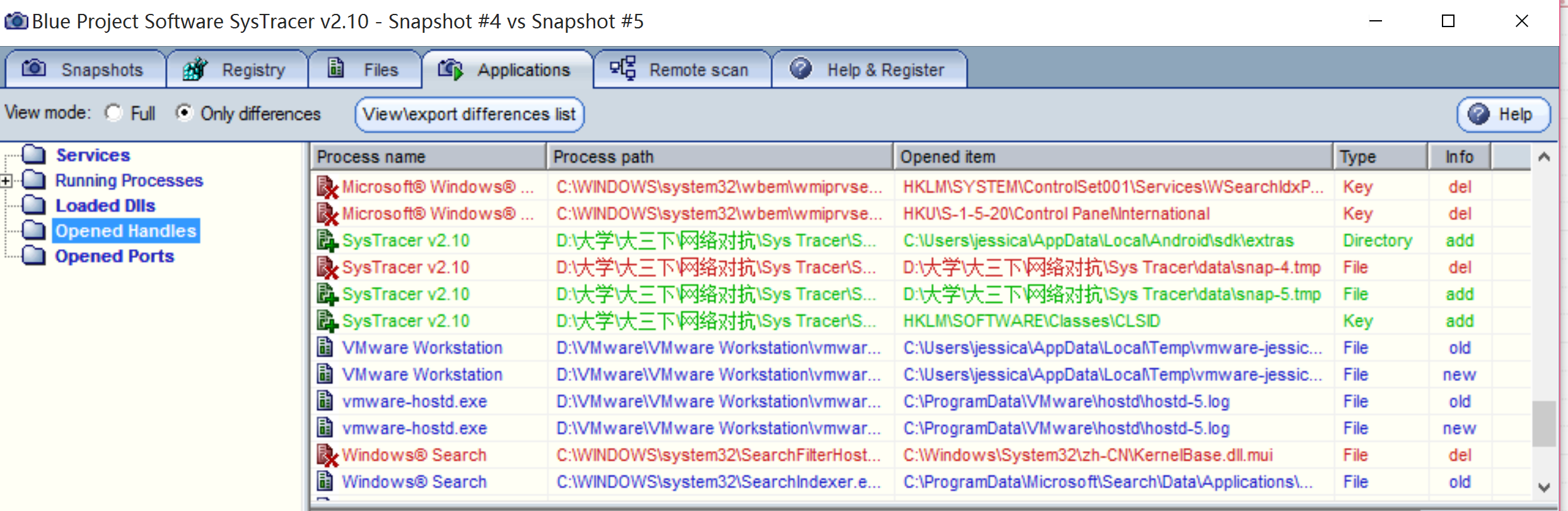This screenshot has width=1568, height=511.
Task: Click the Help & Register question icon
Action: [x=801, y=68]
